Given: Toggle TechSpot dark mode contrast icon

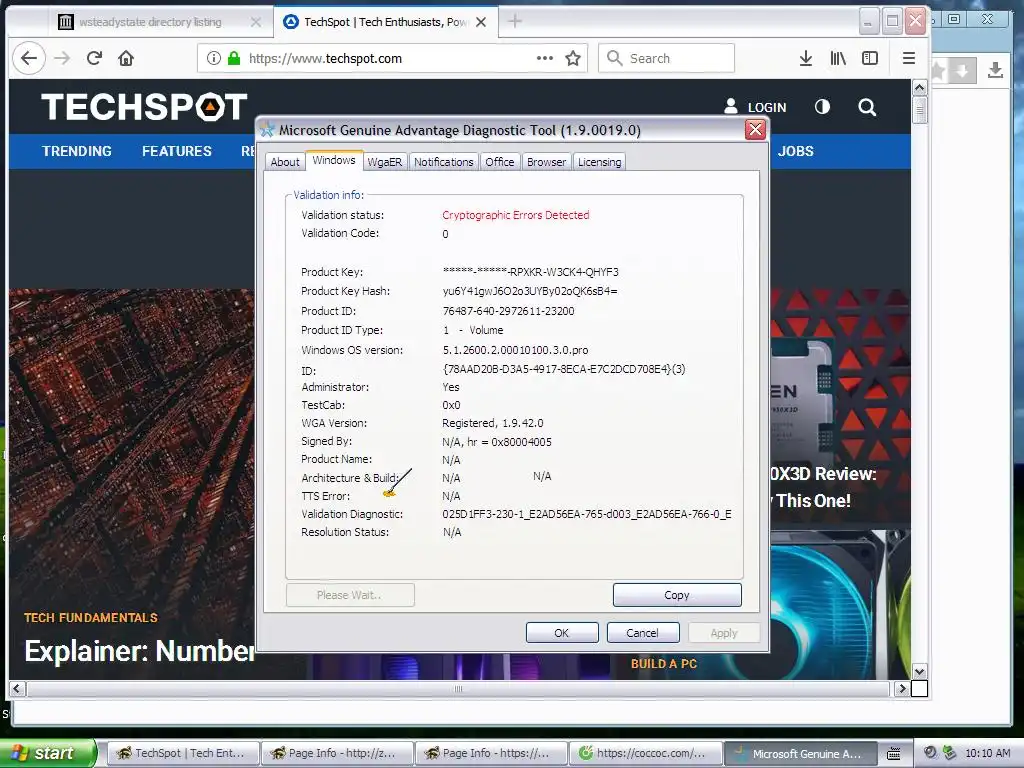Looking at the screenshot, I should point(822,106).
